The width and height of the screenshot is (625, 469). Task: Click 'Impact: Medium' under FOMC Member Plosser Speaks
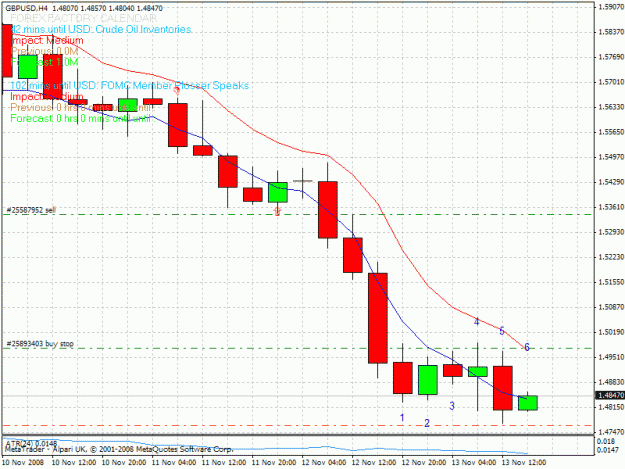pos(47,96)
